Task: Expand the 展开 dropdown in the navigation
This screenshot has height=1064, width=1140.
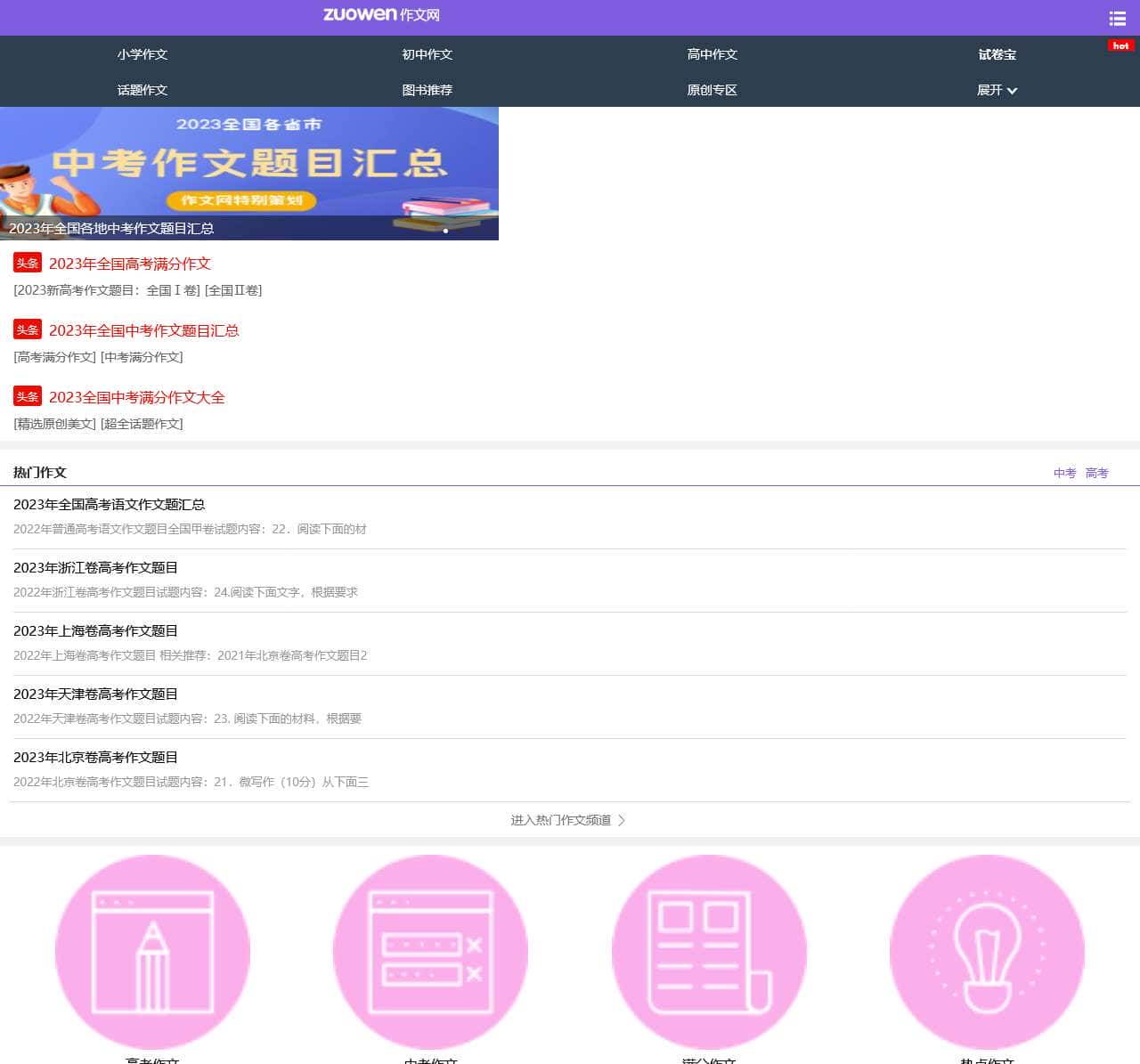Action: pyautogui.click(x=996, y=90)
